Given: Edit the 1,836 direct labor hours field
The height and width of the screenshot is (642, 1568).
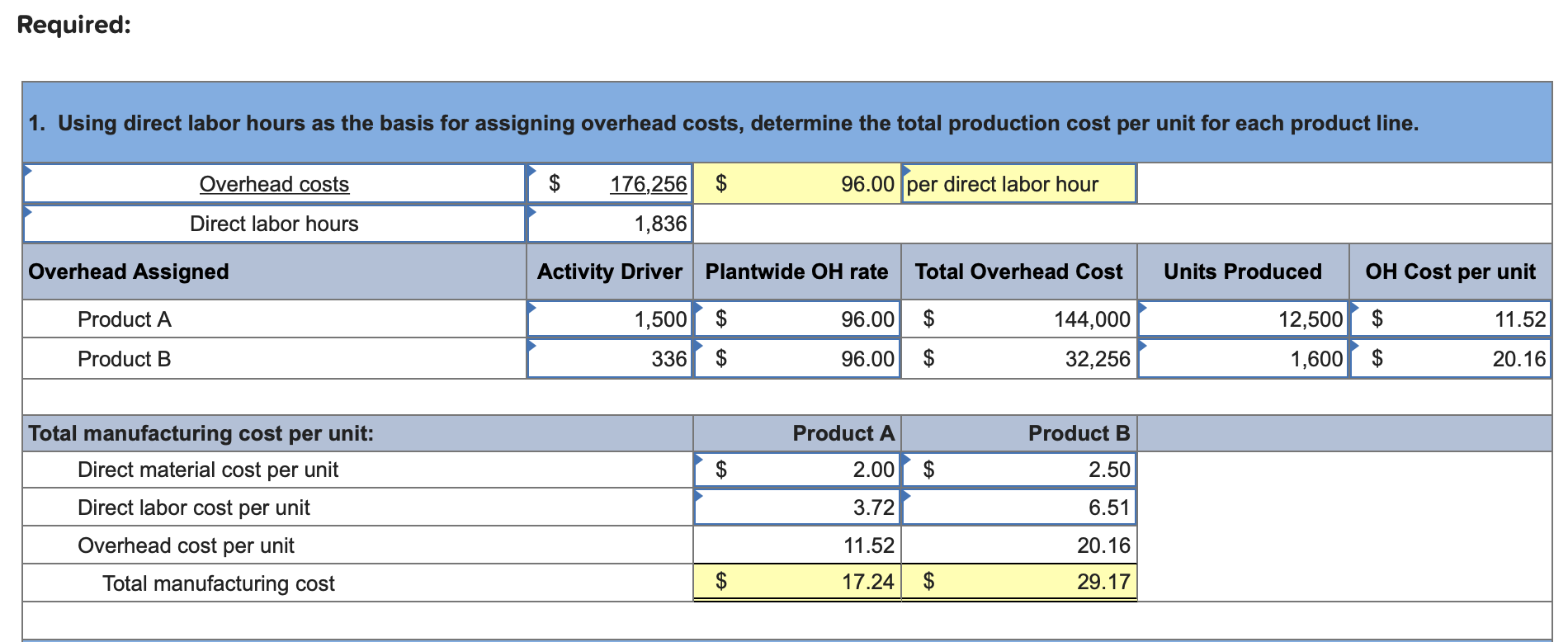Looking at the screenshot, I should click(610, 224).
